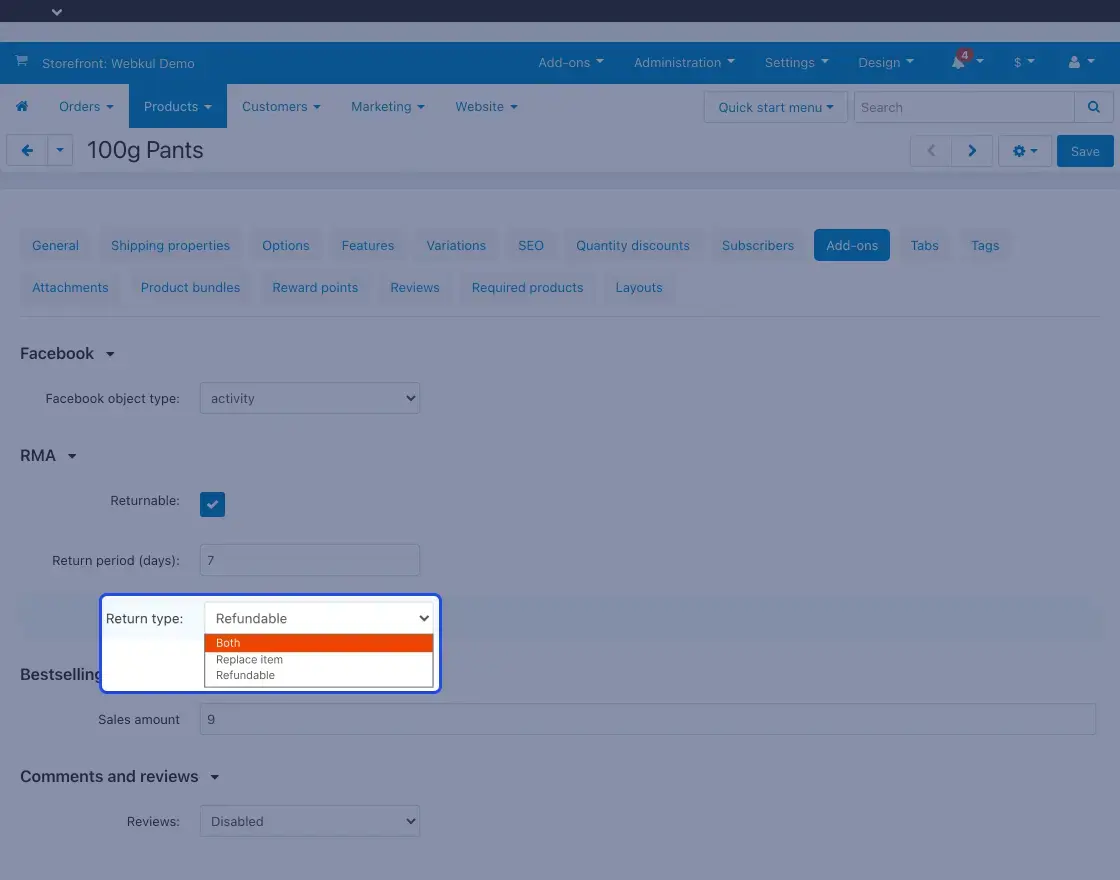Click the Save button
The image size is (1120, 880).
pos(1084,151)
